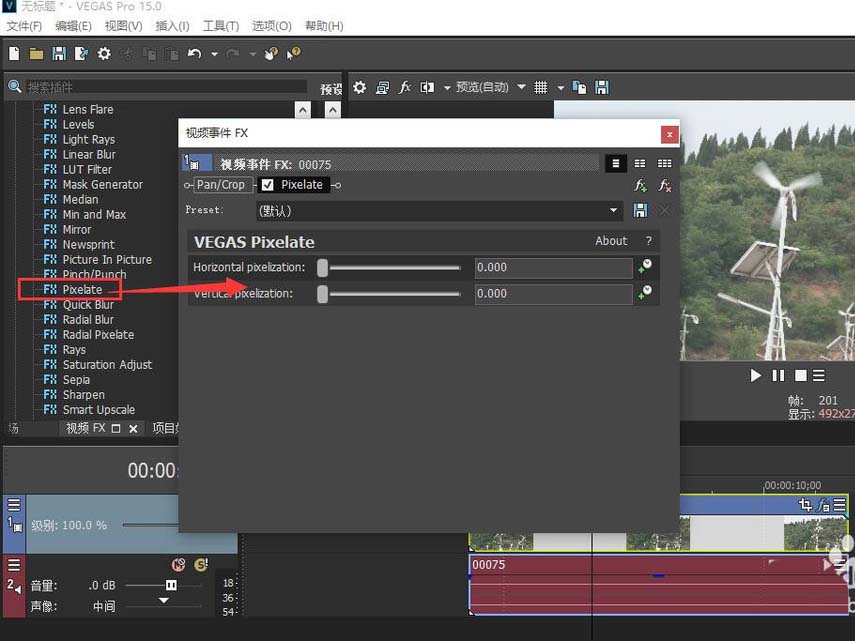The height and width of the screenshot is (641, 855).
Task: Animate the Horizontal pixelization parameter icon
Action: [x=646, y=266]
